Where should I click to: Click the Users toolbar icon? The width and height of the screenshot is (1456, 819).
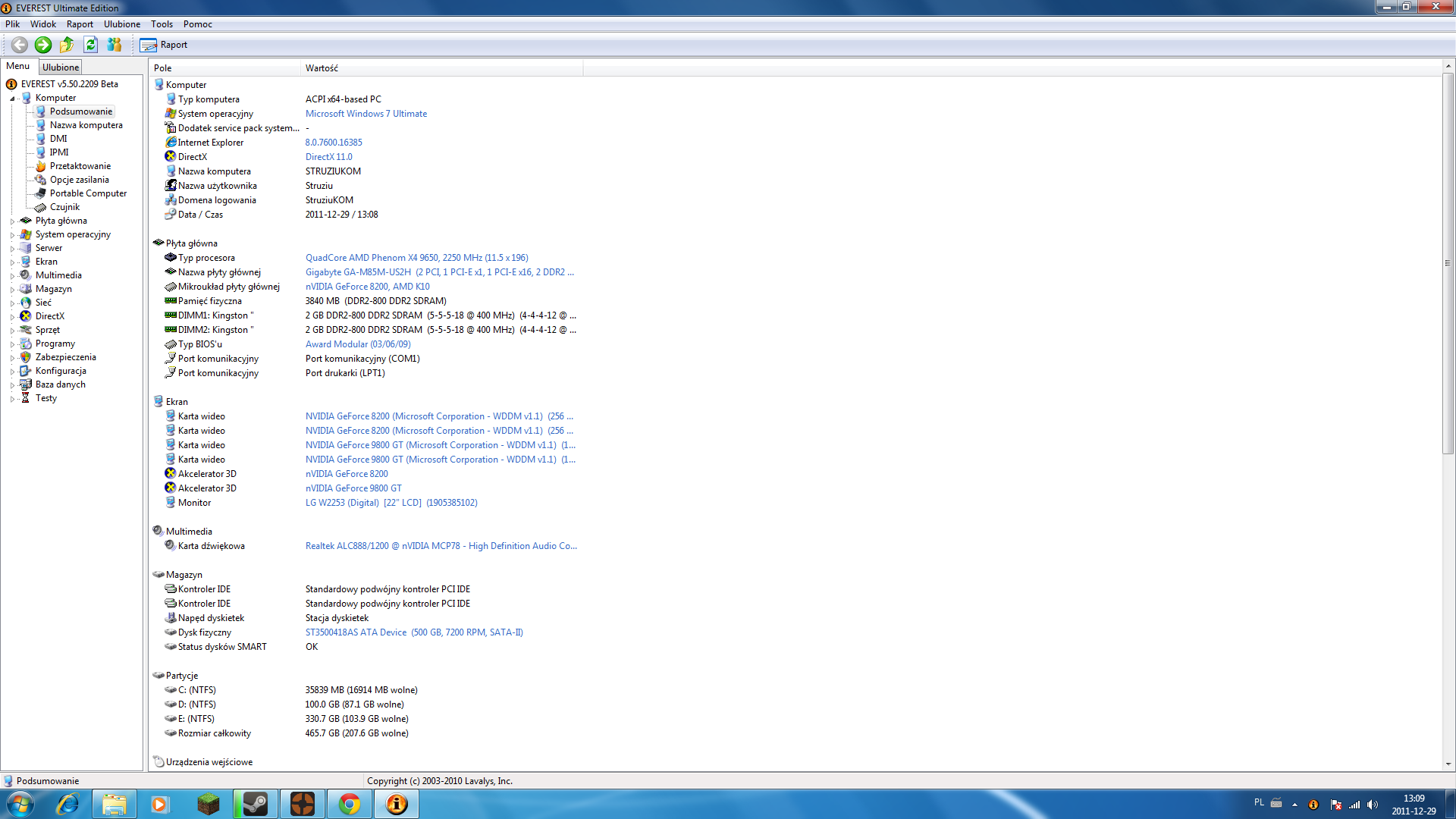click(x=115, y=45)
